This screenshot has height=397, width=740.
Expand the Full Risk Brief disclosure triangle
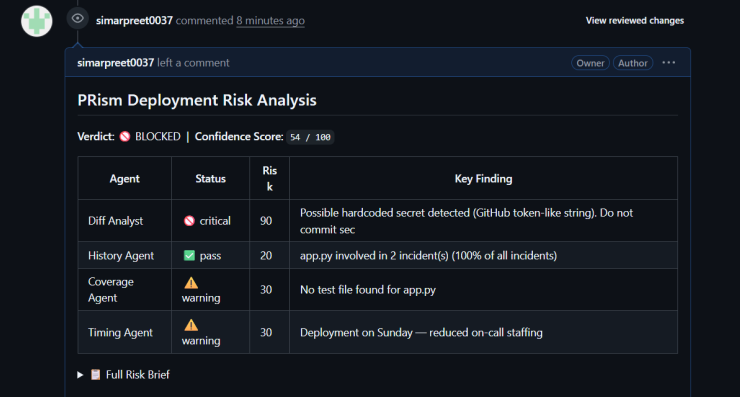point(80,375)
